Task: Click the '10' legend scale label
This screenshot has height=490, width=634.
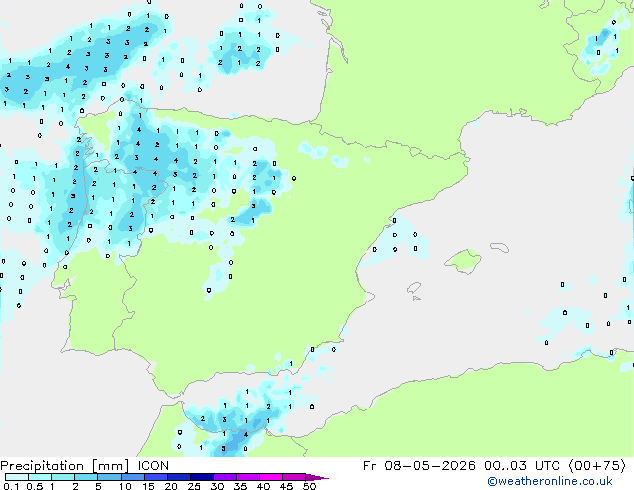Action: click(x=125, y=486)
